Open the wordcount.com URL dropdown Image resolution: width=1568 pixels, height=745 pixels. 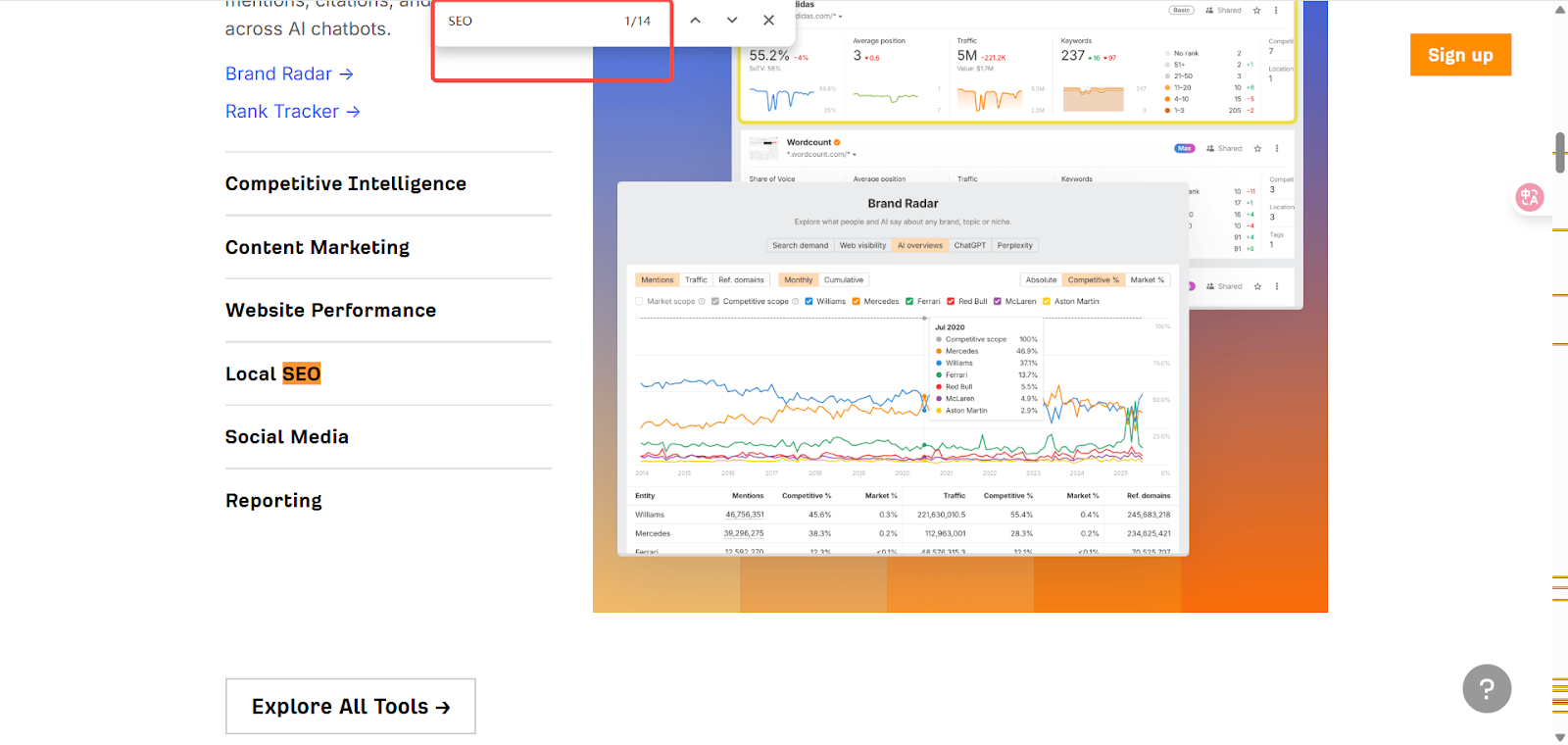854,155
